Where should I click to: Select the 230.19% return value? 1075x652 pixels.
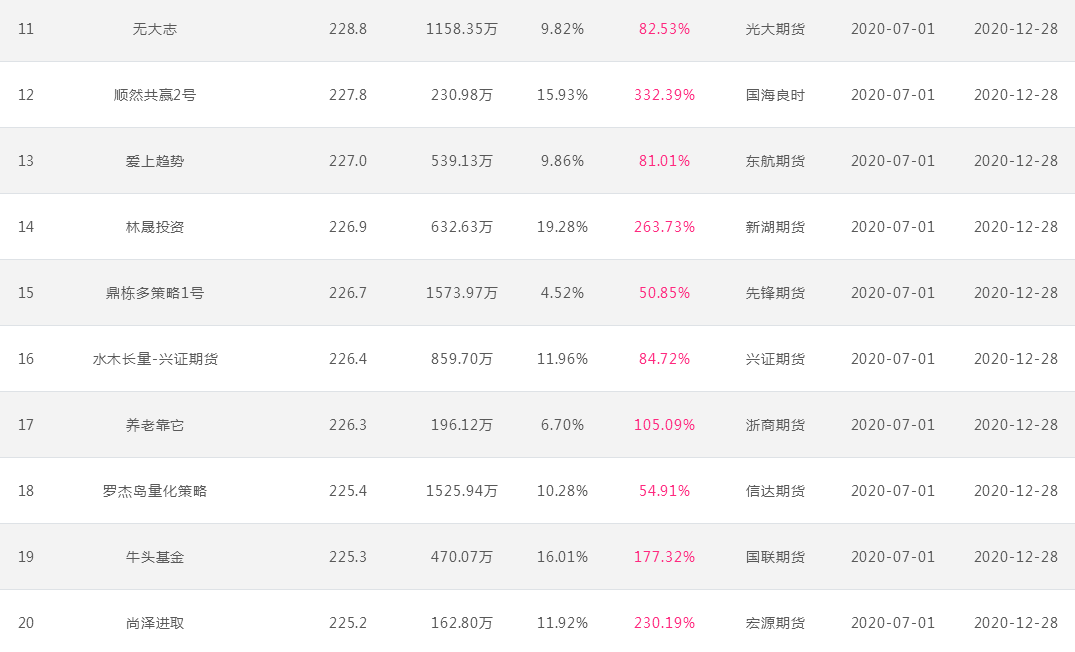tap(664, 623)
